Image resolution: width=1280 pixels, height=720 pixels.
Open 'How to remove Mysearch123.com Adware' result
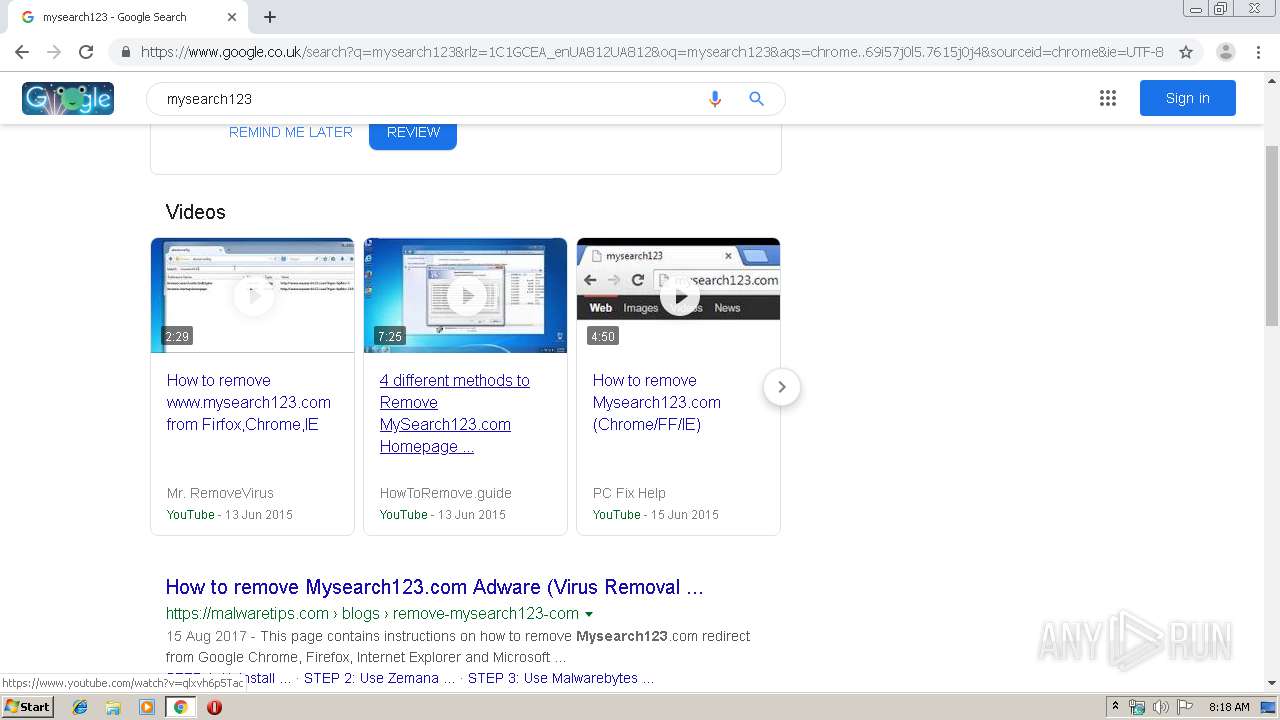pos(435,587)
